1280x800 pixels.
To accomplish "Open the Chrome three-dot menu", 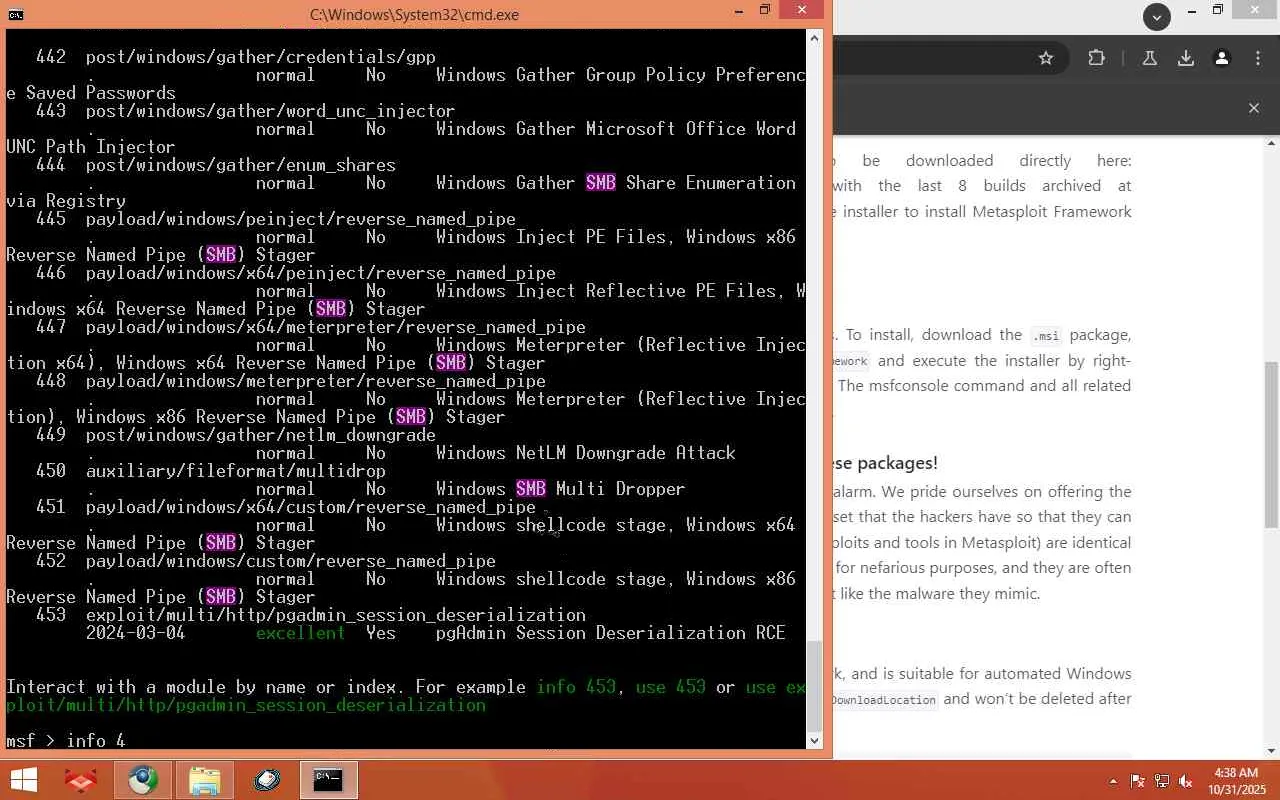I will coord(1258,58).
